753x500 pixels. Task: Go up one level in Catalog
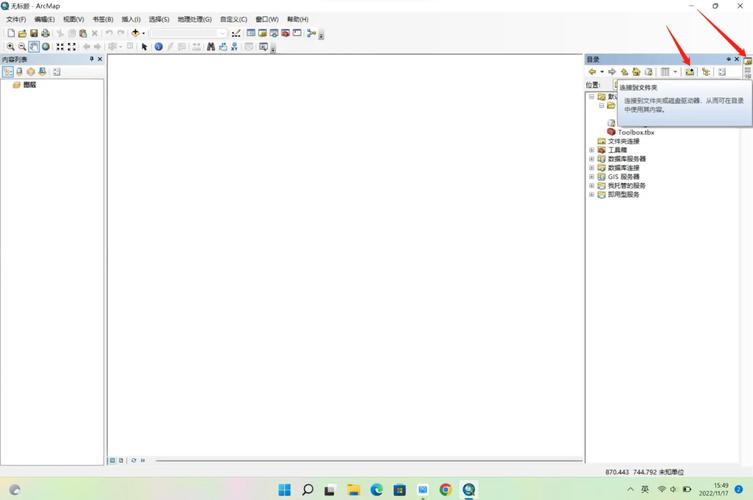tap(624, 72)
